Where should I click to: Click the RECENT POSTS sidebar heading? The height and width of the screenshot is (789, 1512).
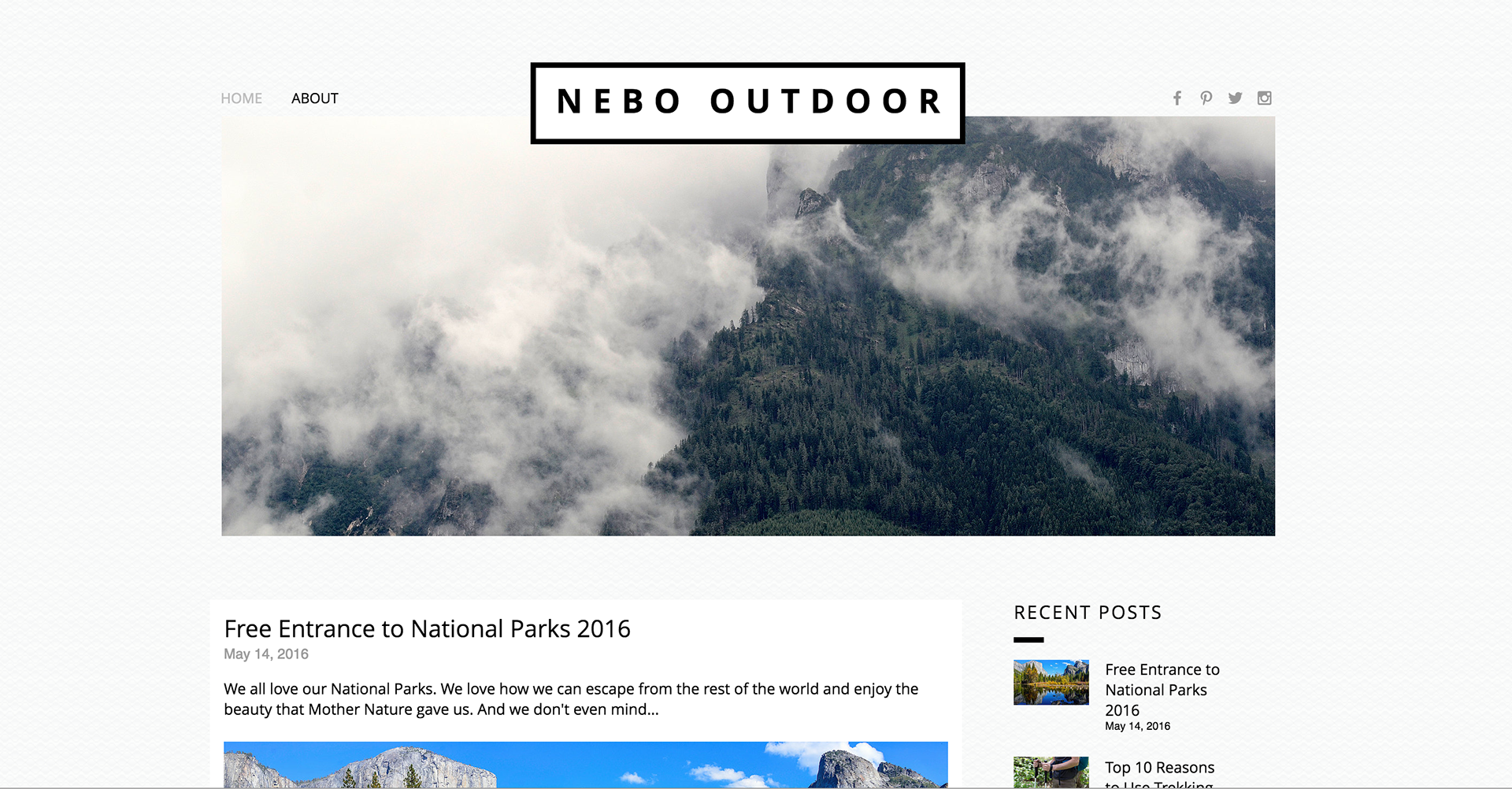pyautogui.click(x=1088, y=613)
